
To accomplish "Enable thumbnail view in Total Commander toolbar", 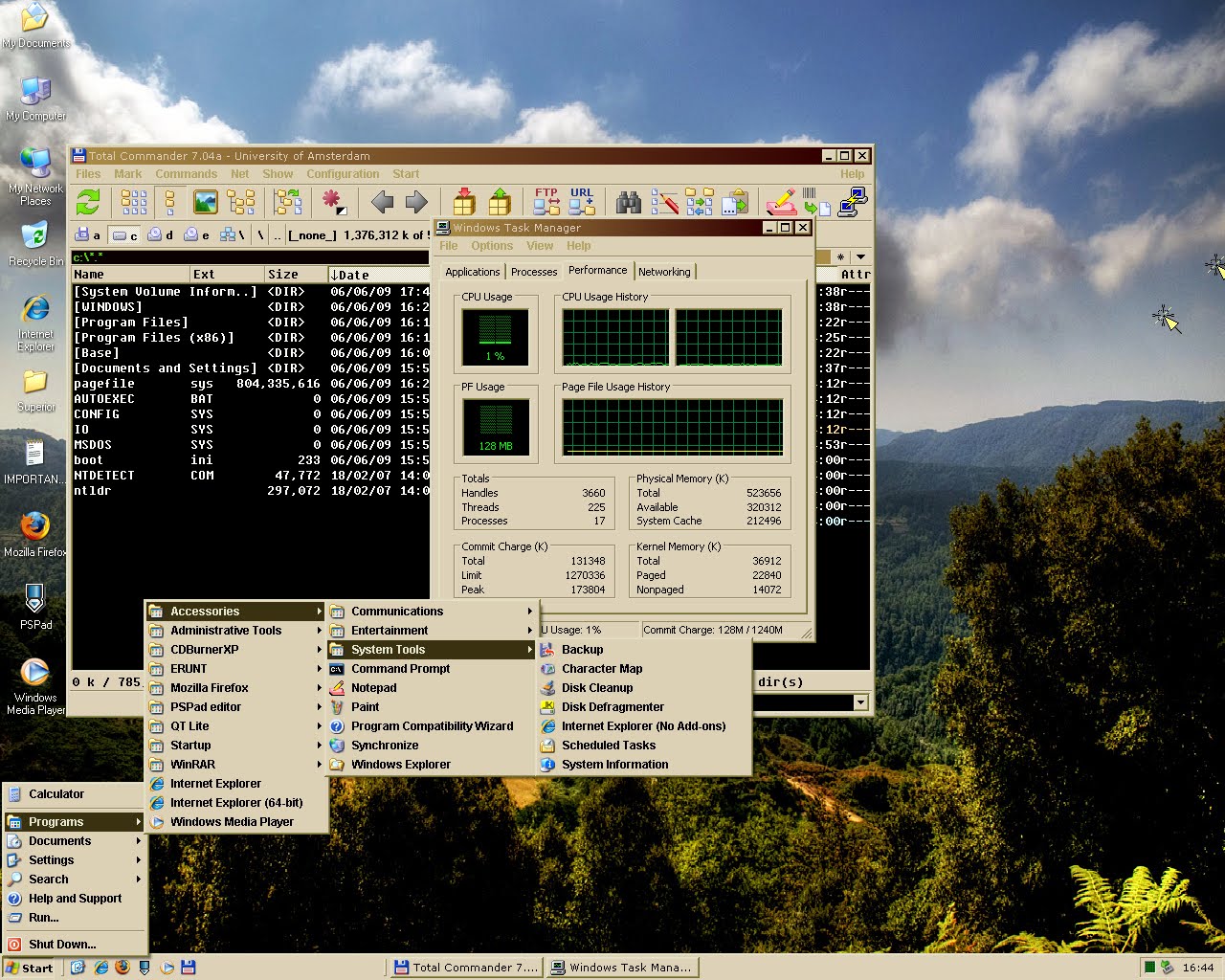I will [x=206, y=202].
